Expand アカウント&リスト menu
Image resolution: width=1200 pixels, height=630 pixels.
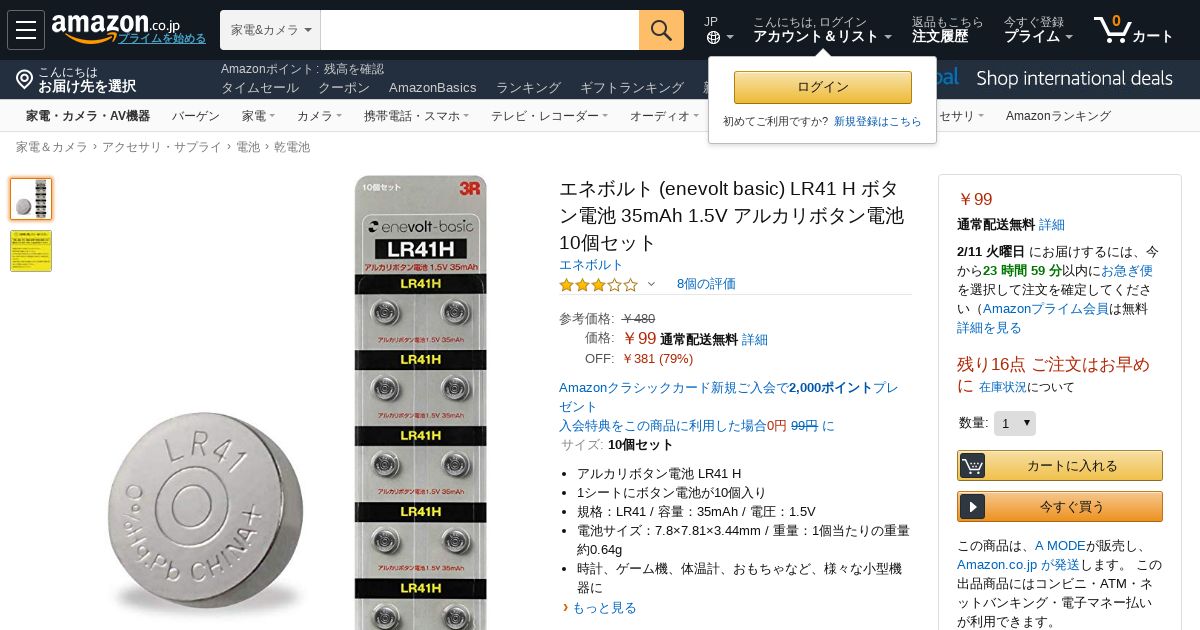click(x=822, y=36)
